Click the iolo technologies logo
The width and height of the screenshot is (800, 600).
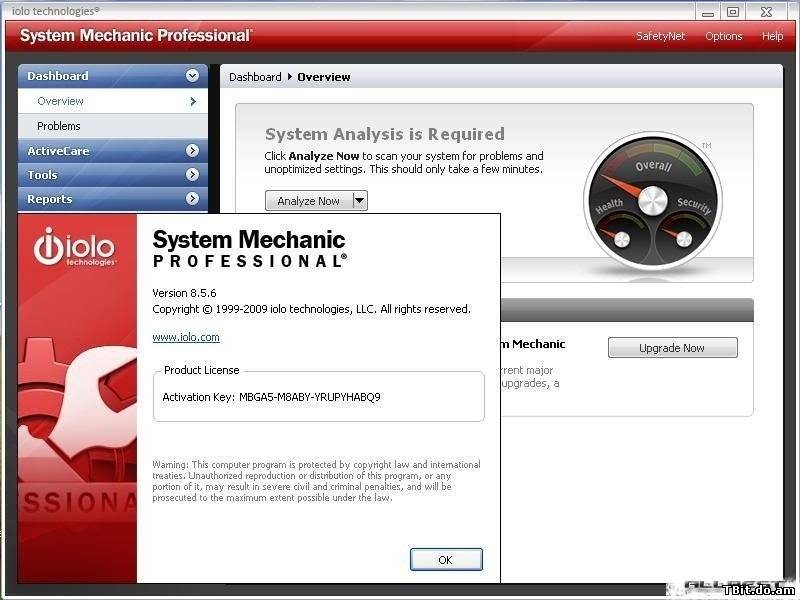coord(74,247)
